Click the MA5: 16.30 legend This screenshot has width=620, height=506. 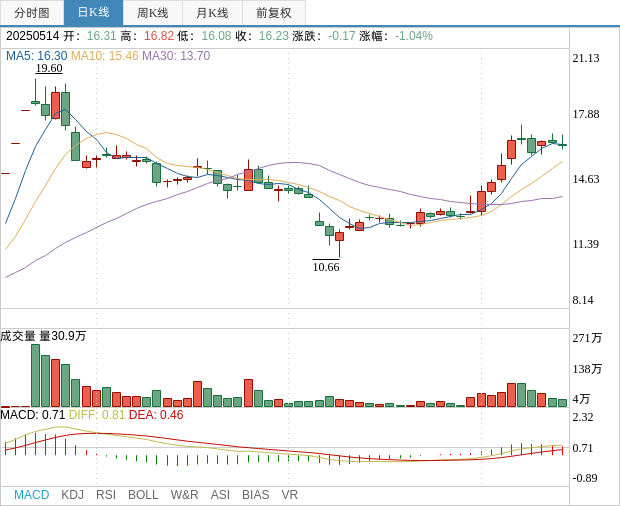coord(37,56)
